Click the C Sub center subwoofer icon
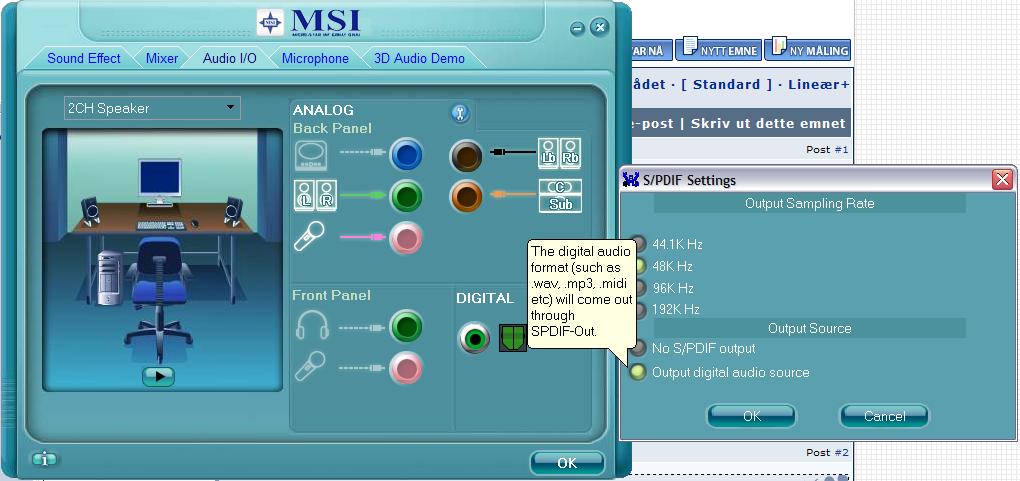 point(560,196)
